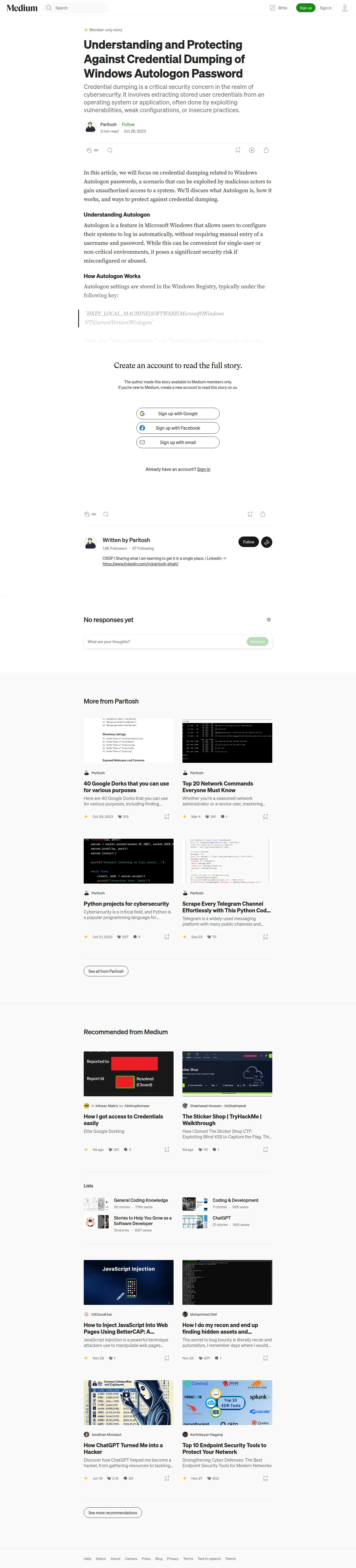Click the Write pencil icon
The image size is (356, 1568).
coord(273,8)
